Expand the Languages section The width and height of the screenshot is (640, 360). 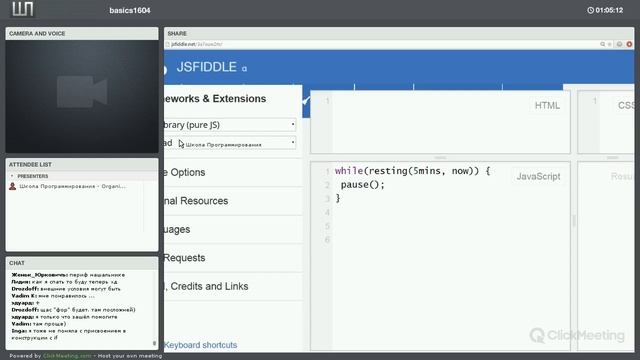(x=233, y=229)
